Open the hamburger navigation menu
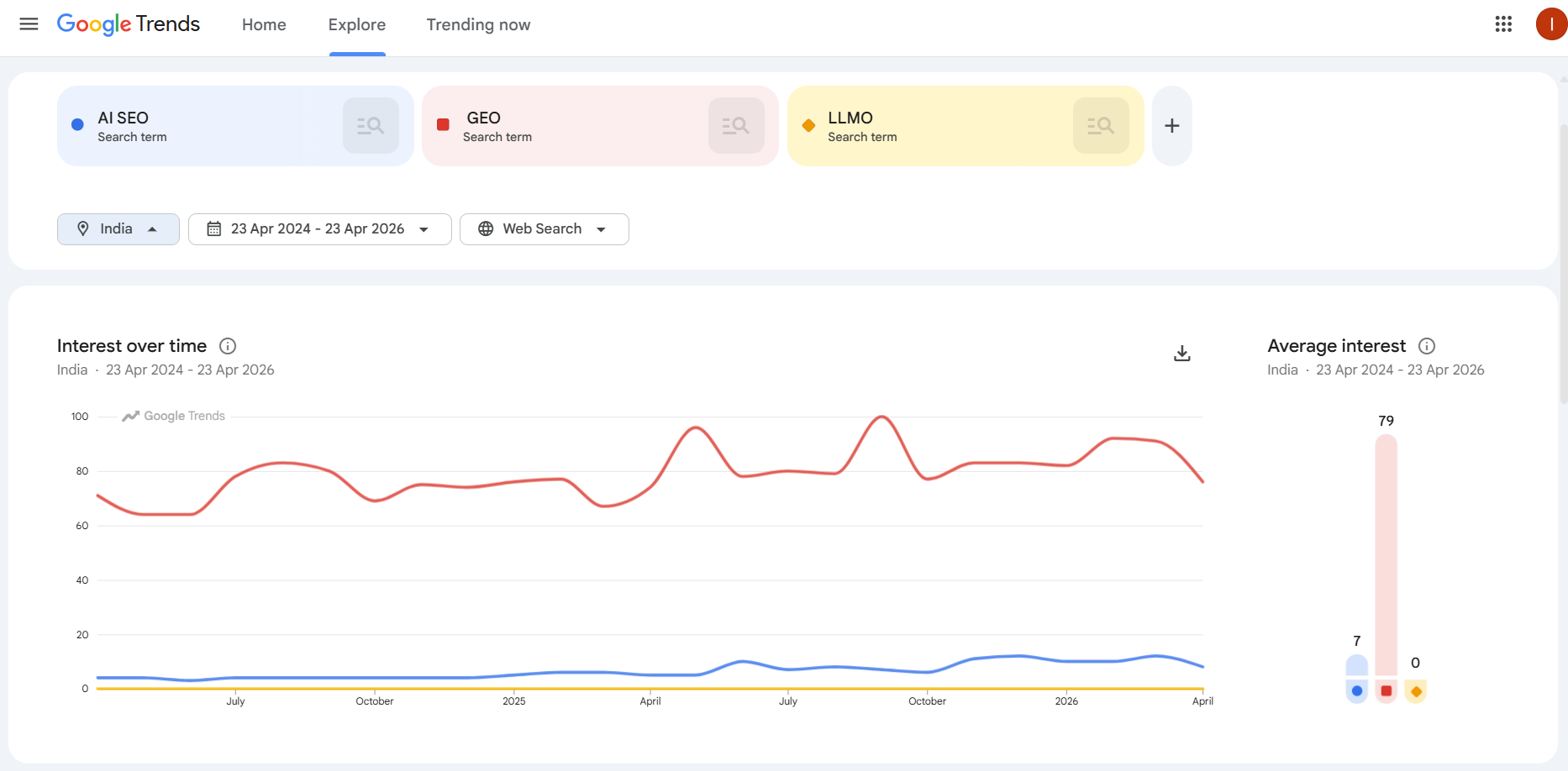 coord(28,24)
